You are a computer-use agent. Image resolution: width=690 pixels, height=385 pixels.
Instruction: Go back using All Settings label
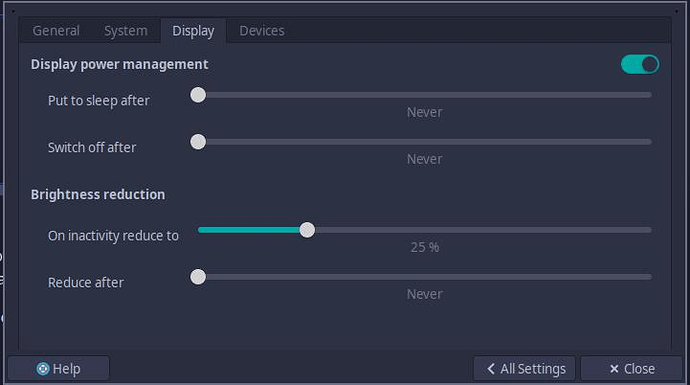(x=533, y=369)
